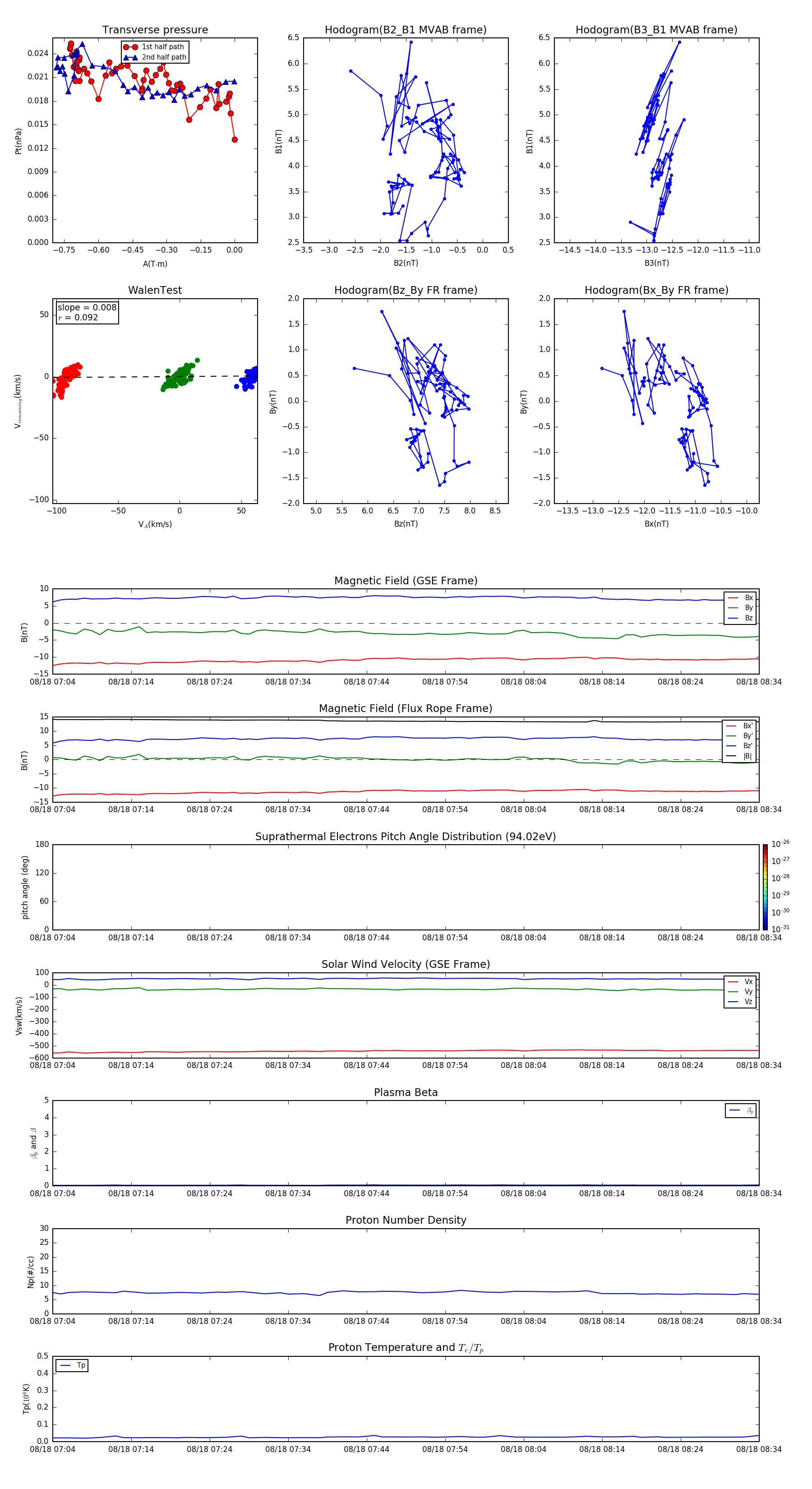Click 'Proton Temperature and Te/Tp' title
Screen dimensions: 812x1489
406,1349
